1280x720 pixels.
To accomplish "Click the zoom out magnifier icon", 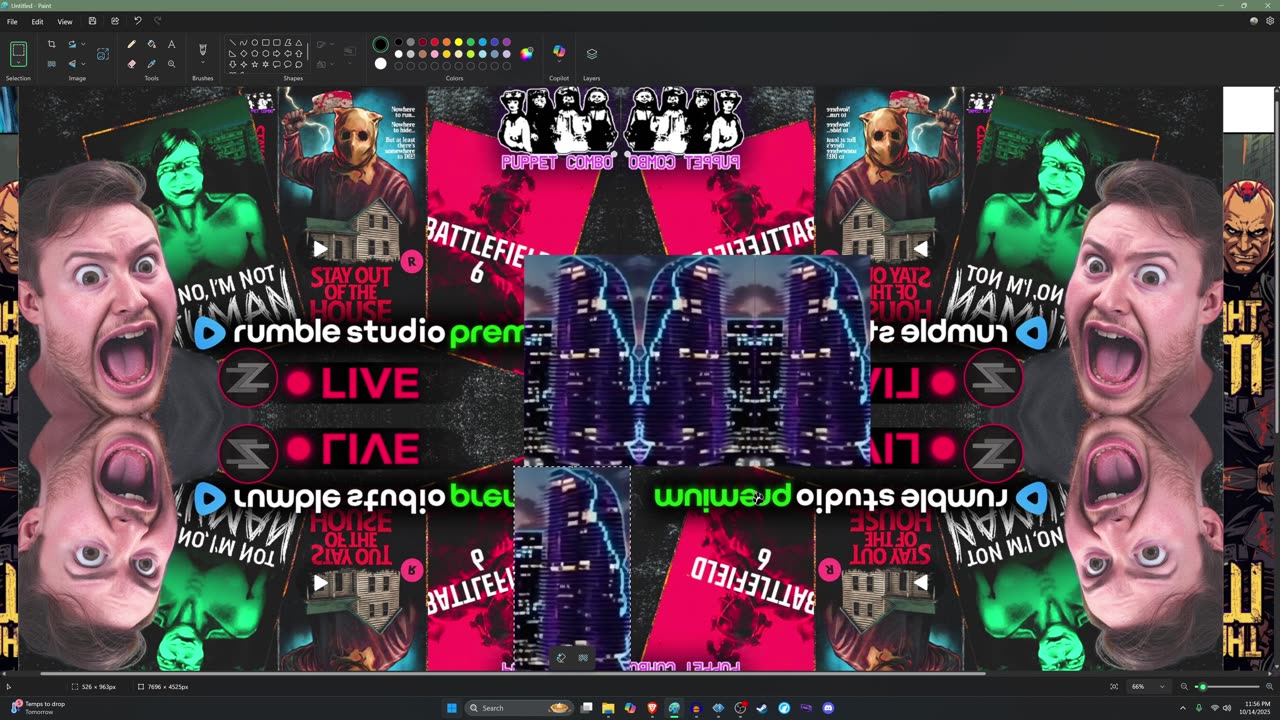I will coord(1184,687).
